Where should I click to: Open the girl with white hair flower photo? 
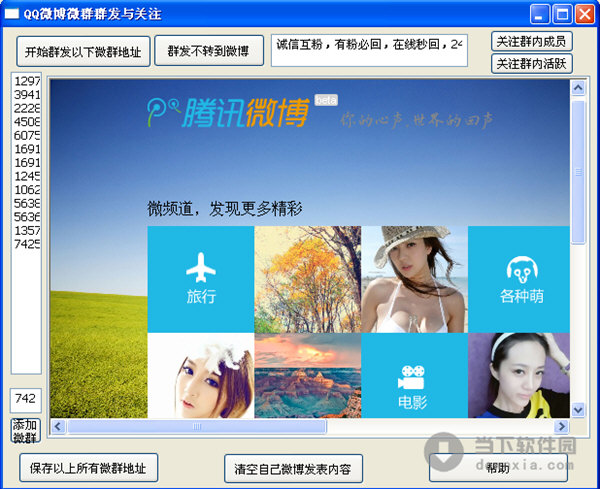point(201,375)
